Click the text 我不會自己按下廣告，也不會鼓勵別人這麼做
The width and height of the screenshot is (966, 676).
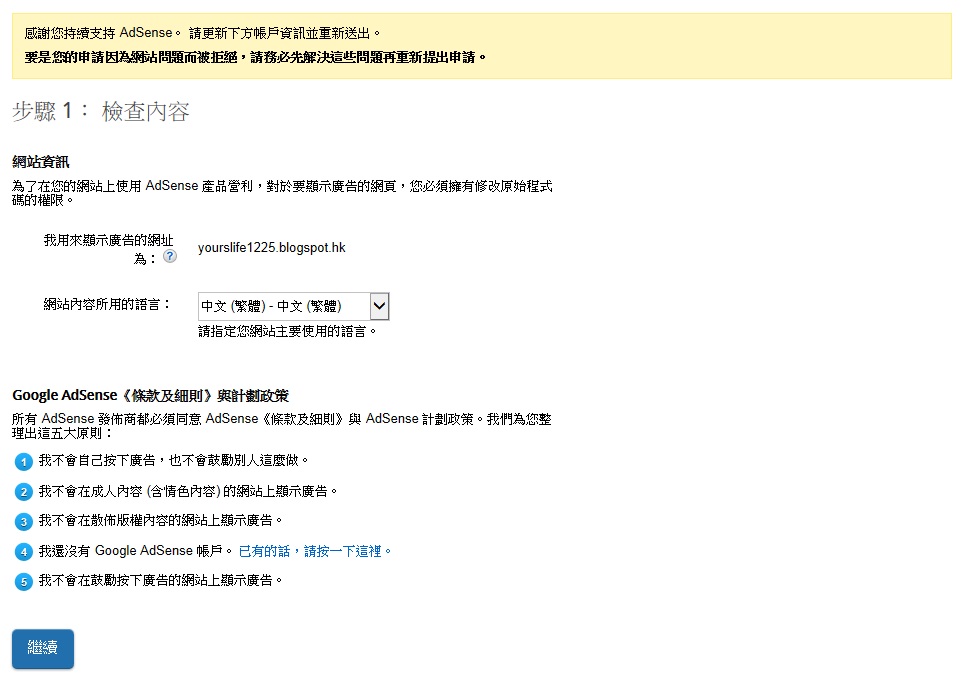[x=174, y=460]
